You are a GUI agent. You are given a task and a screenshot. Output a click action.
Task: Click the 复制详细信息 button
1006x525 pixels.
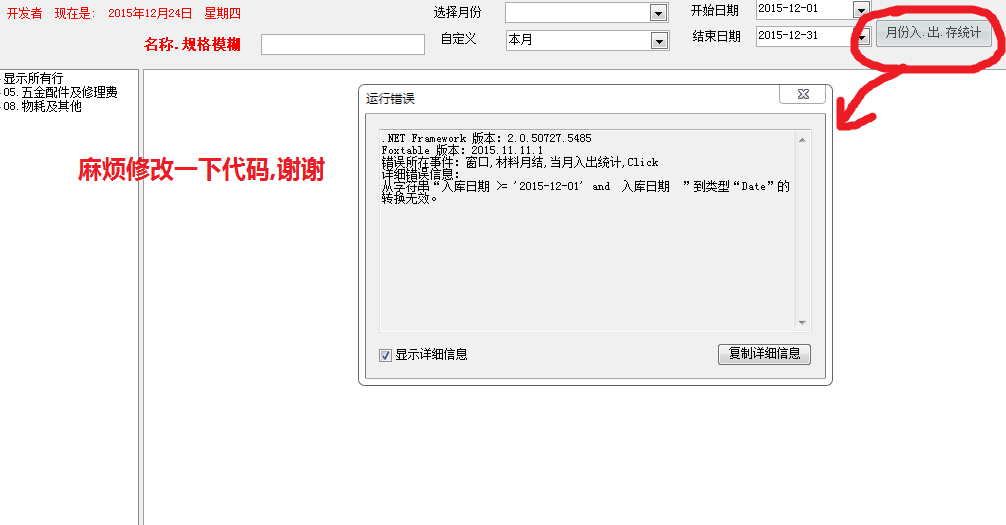click(764, 354)
